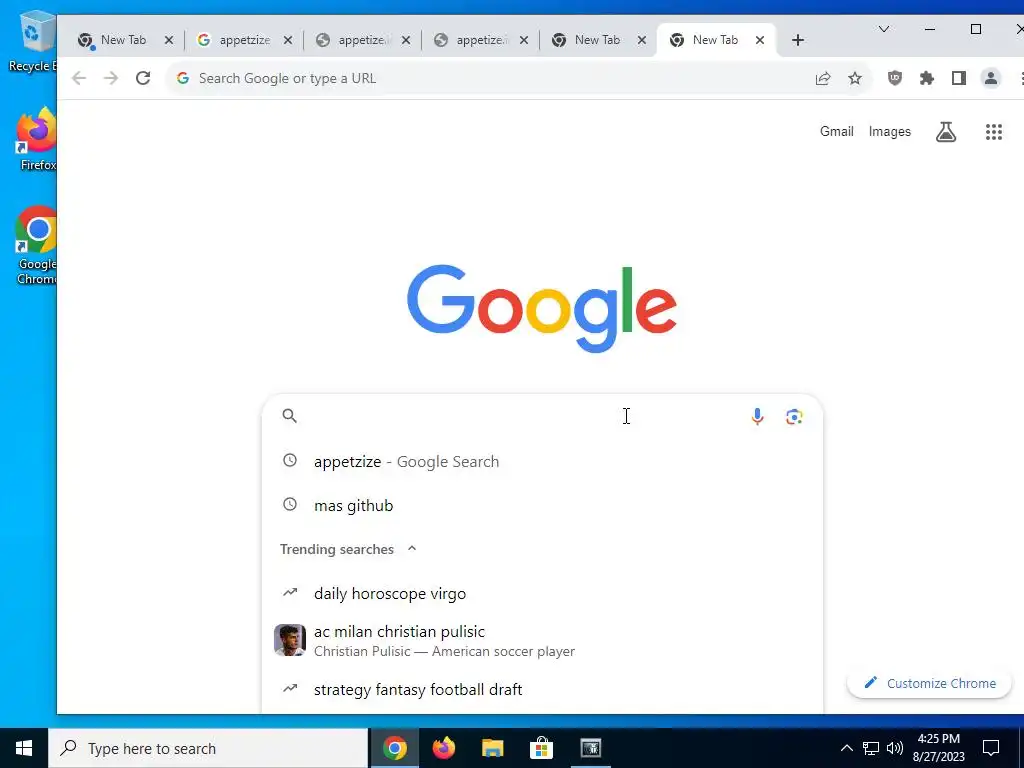The height and width of the screenshot is (768, 1024).
Task: Open the volume control tray icon
Action: tap(895, 748)
